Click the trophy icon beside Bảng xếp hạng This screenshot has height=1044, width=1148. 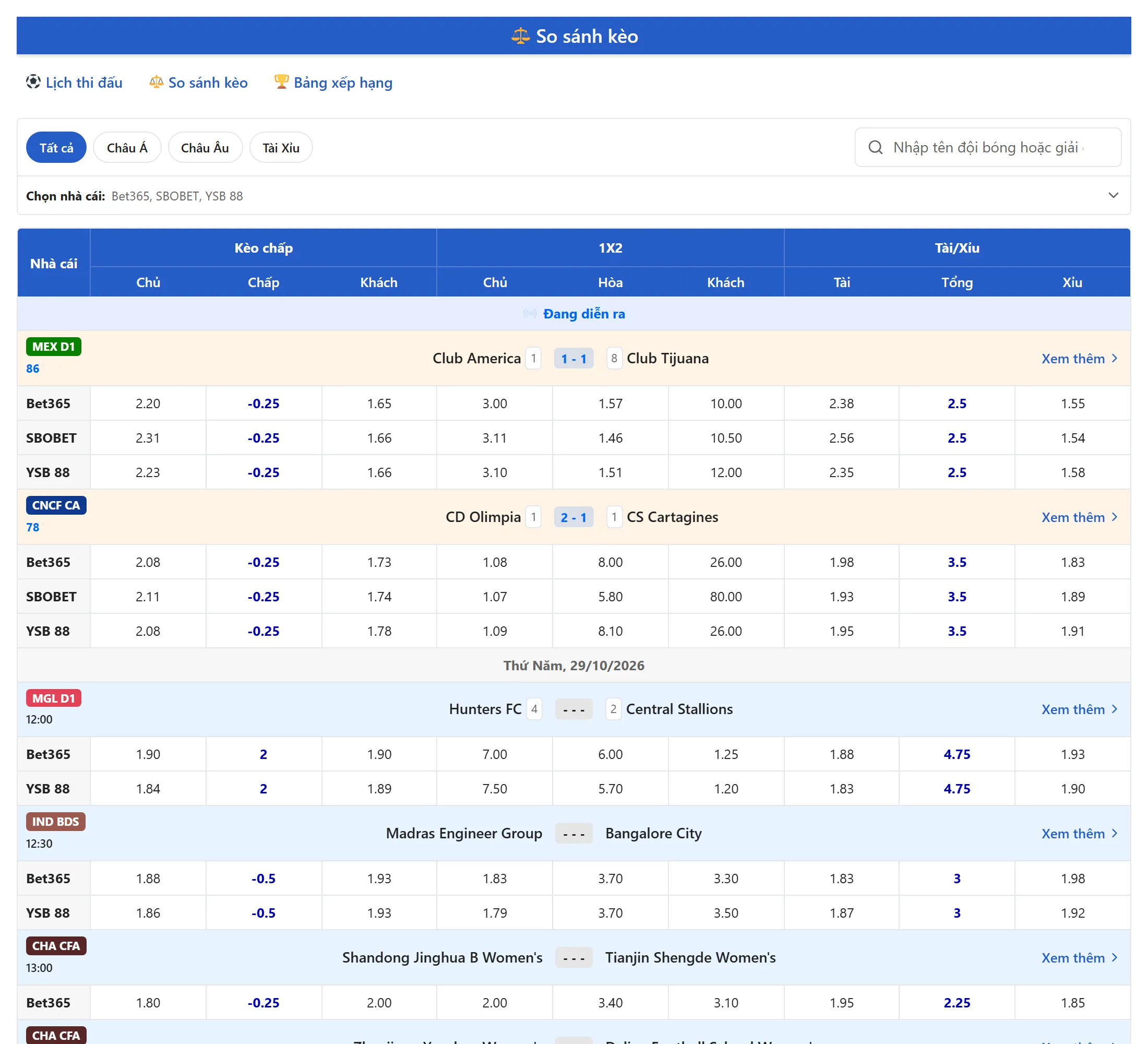point(281,82)
